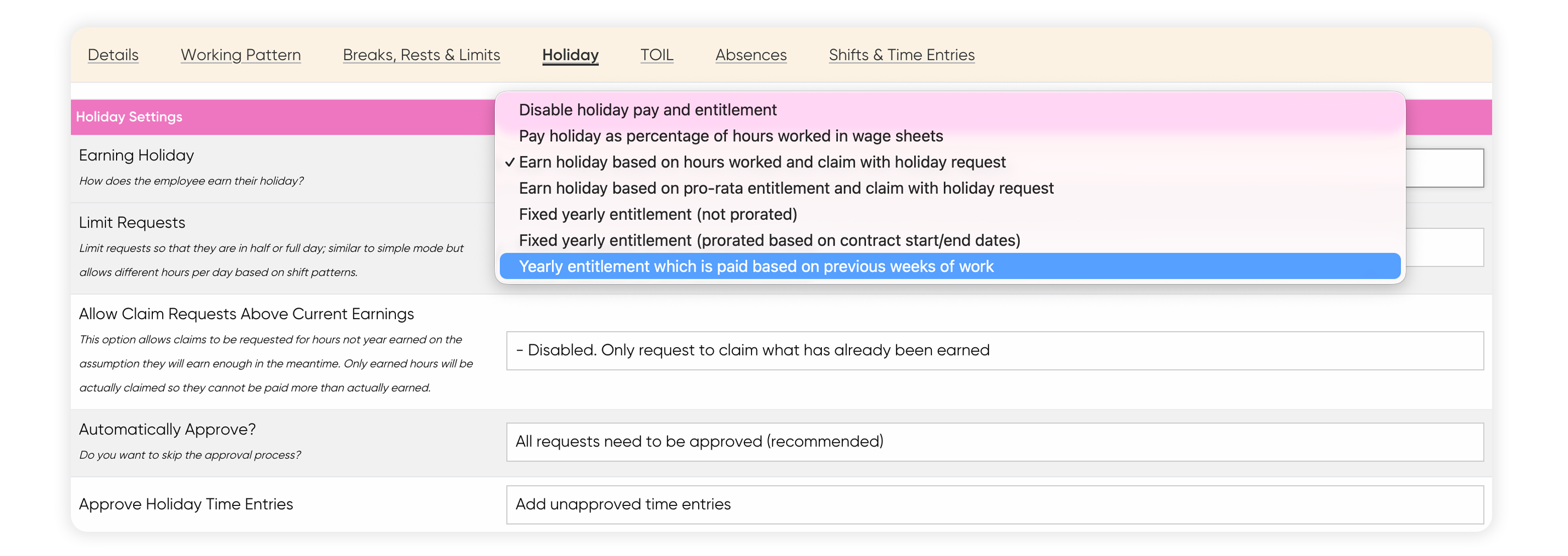Open the Breaks, Rests & Limits tab
This screenshot has height=556, width=1568.
point(421,55)
